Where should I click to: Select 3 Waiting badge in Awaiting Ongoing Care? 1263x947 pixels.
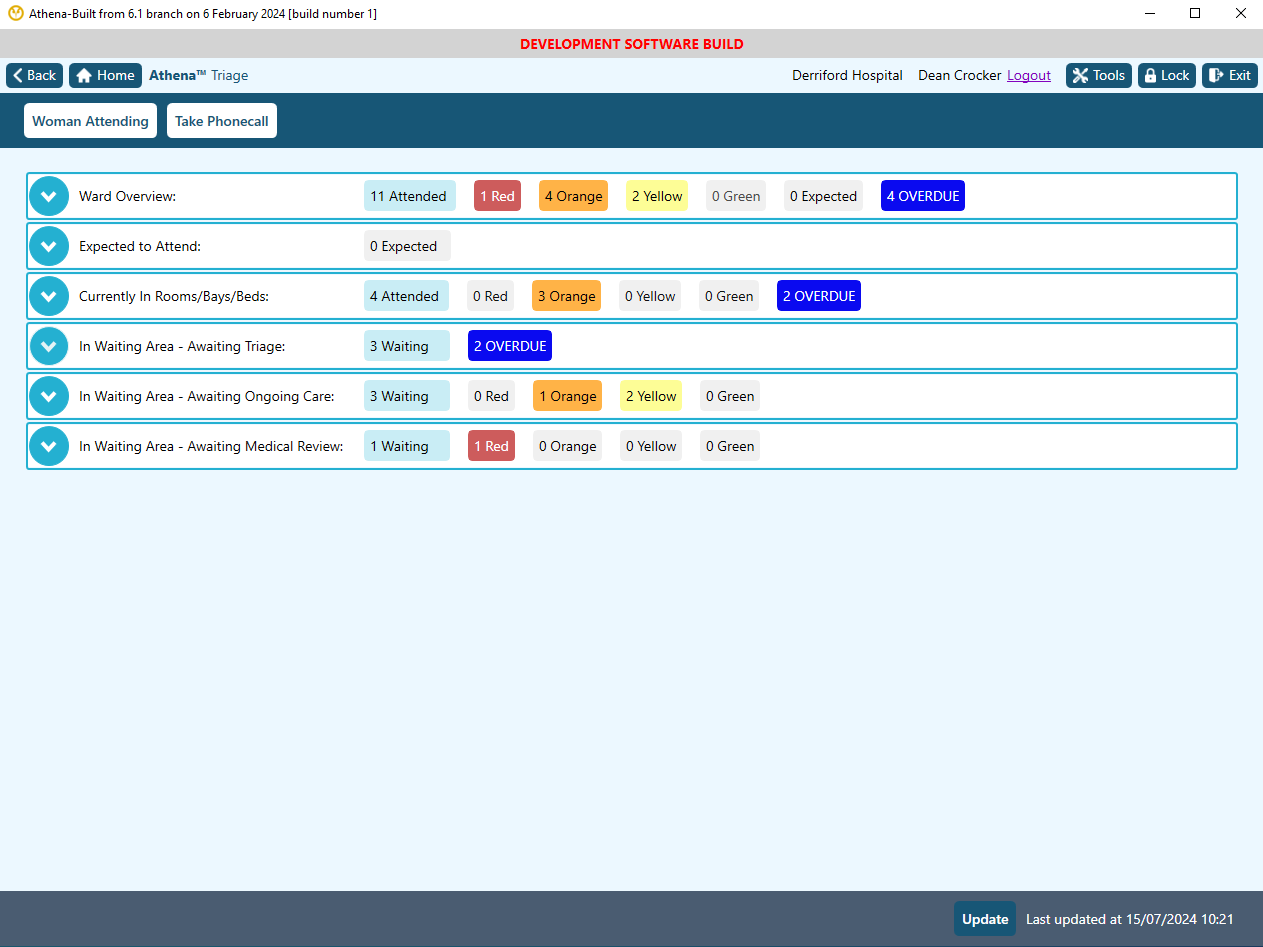pyautogui.click(x=407, y=396)
